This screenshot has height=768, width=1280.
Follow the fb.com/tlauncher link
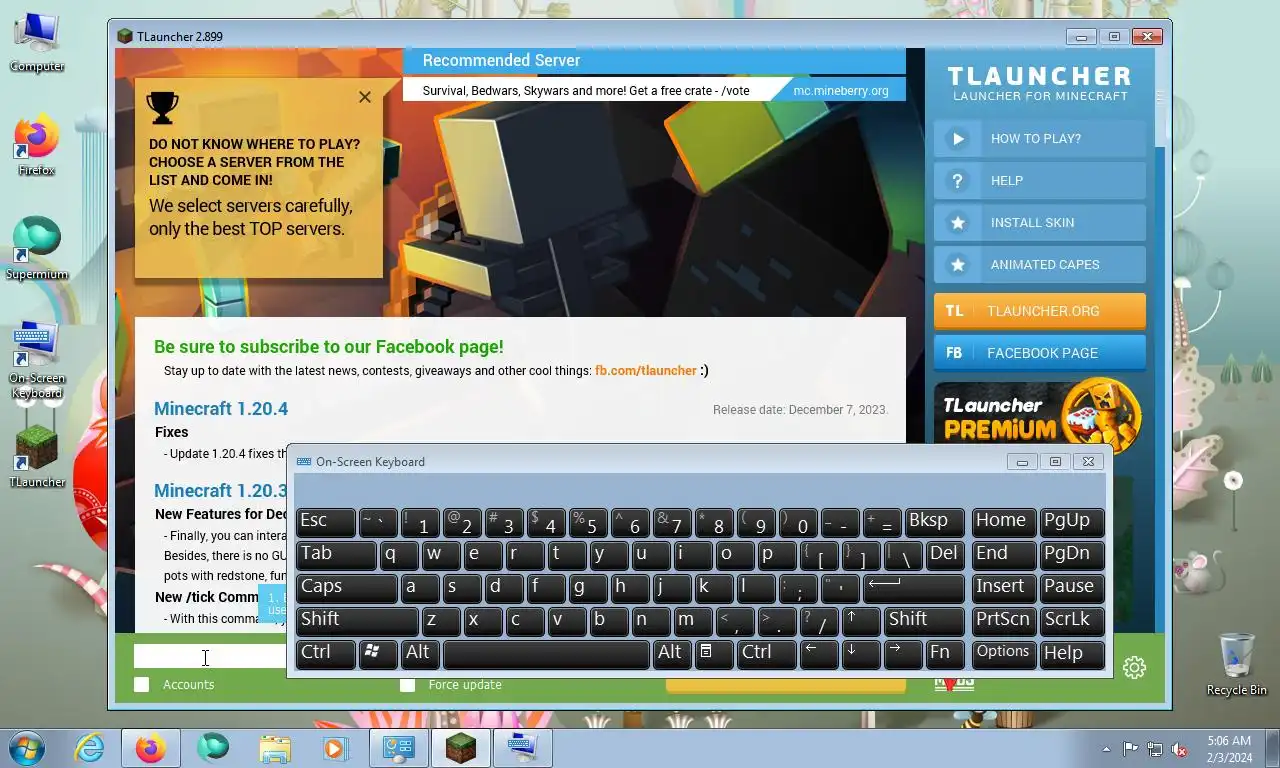coord(645,370)
